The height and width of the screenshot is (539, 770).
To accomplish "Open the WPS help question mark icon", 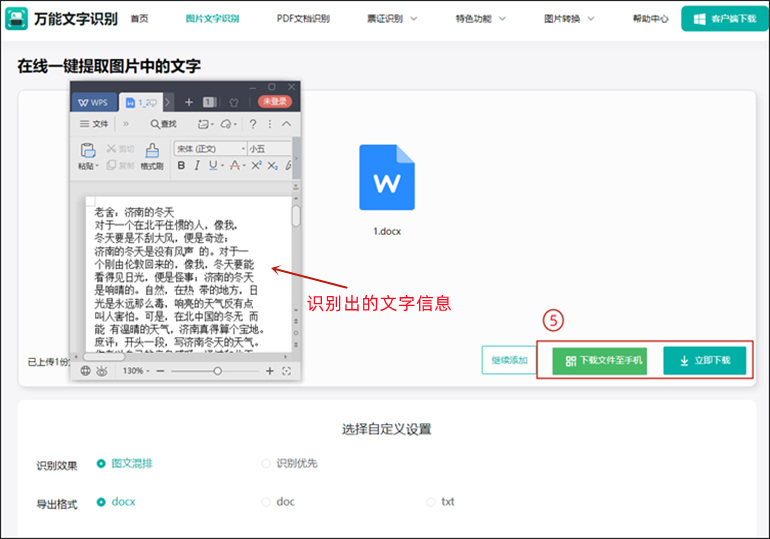I will [x=253, y=124].
